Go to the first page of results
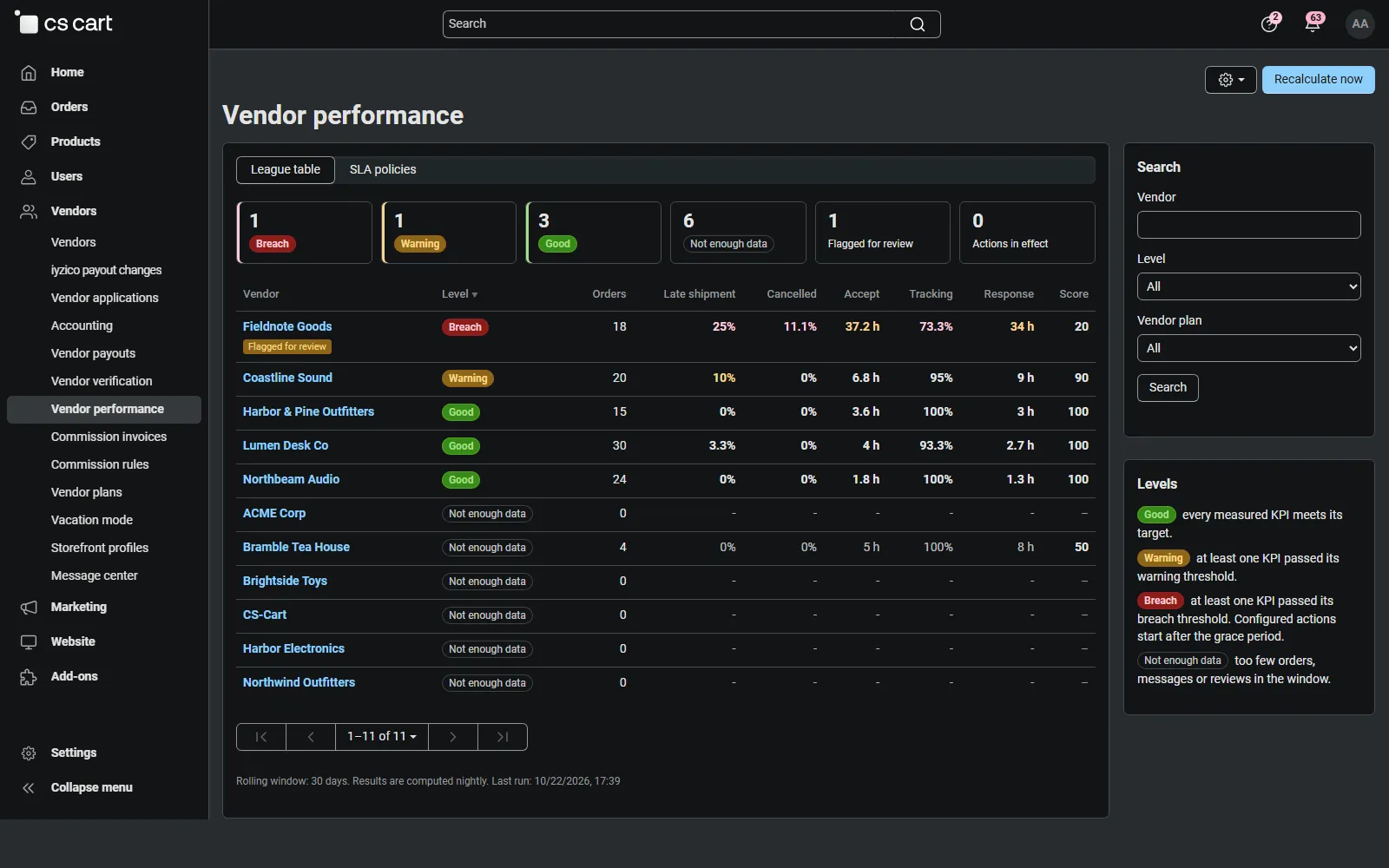The image size is (1389, 868). 261,737
